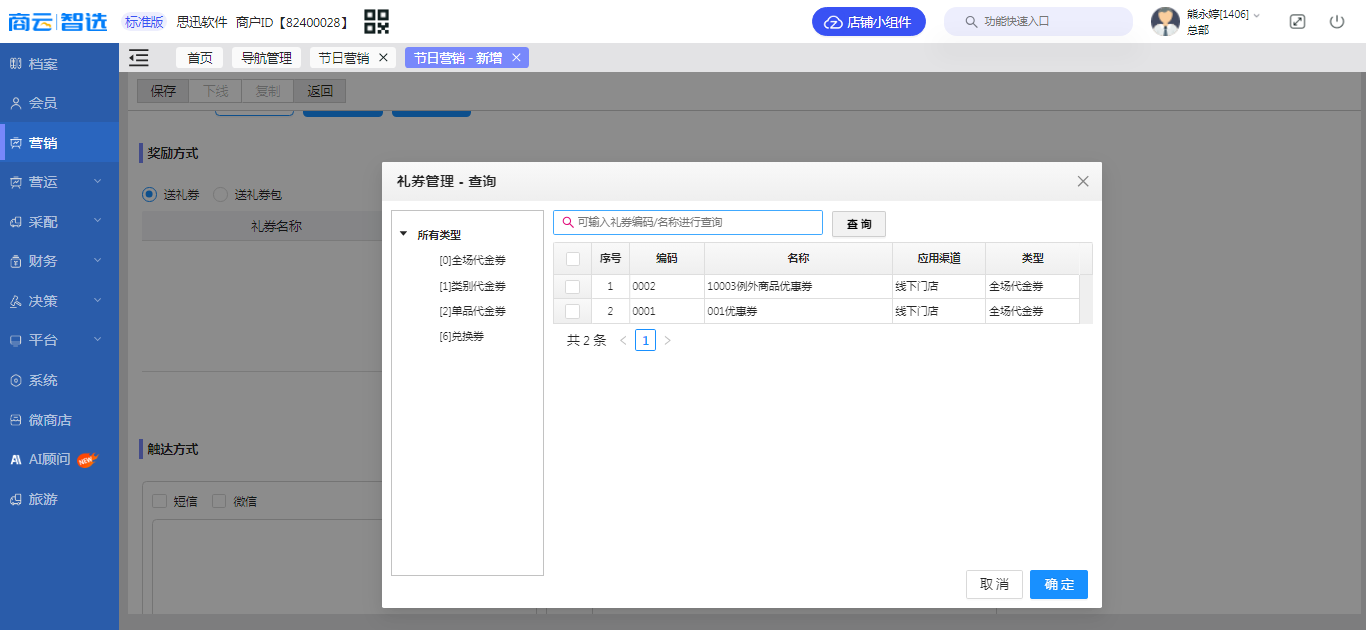Click the 保存 toolbar button
Screen dimensions: 1366x630
tap(163, 91)
